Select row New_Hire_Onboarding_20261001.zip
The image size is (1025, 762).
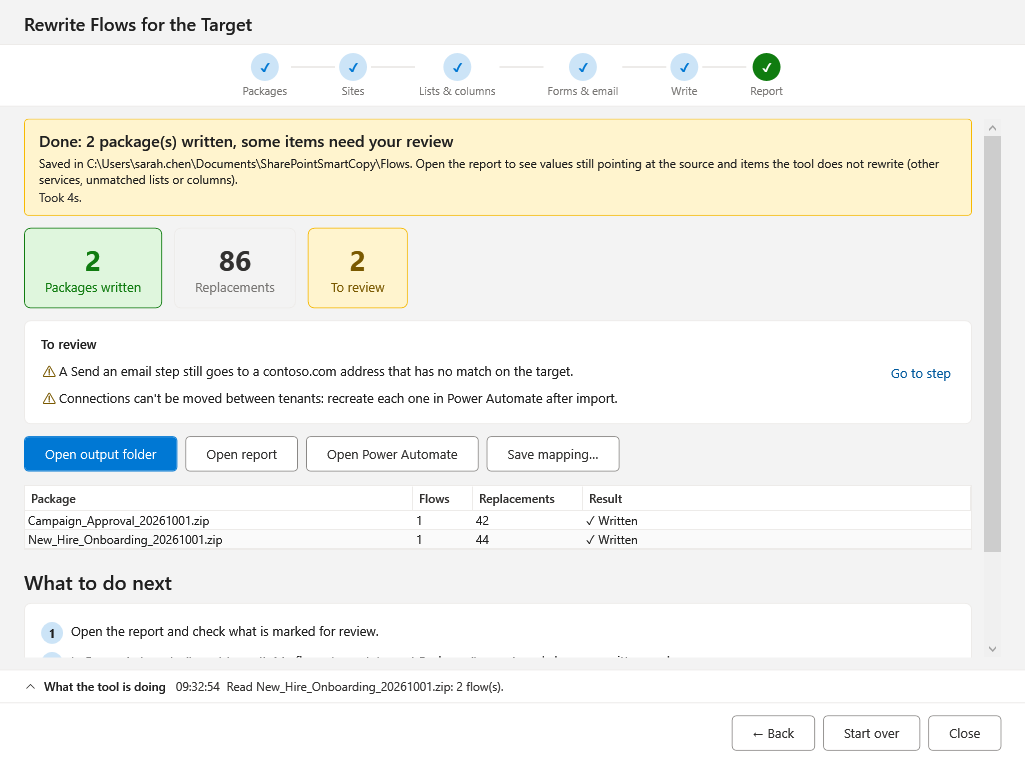(x=497, y=540)
